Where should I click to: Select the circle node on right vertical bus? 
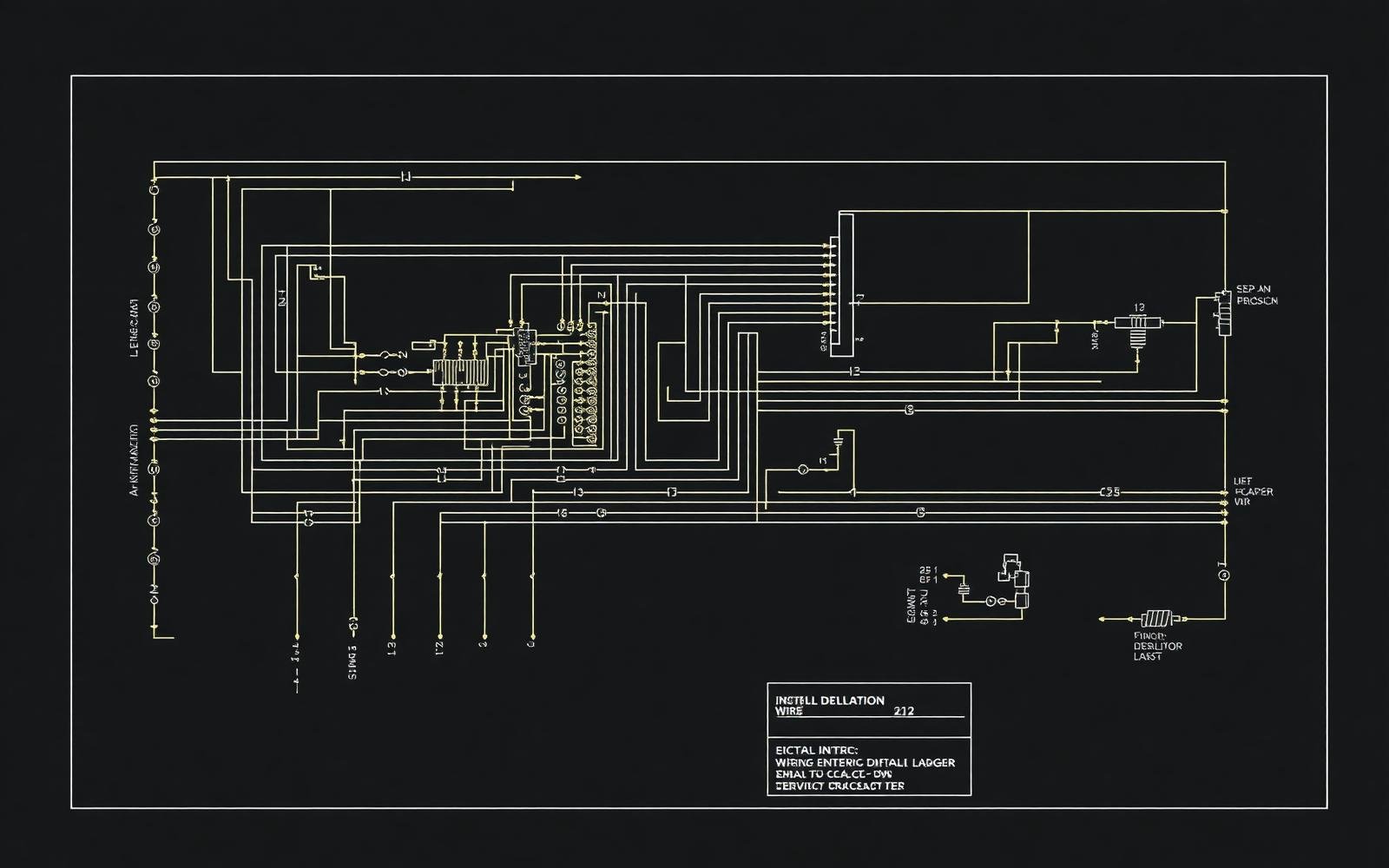[x=1224, y=575]
